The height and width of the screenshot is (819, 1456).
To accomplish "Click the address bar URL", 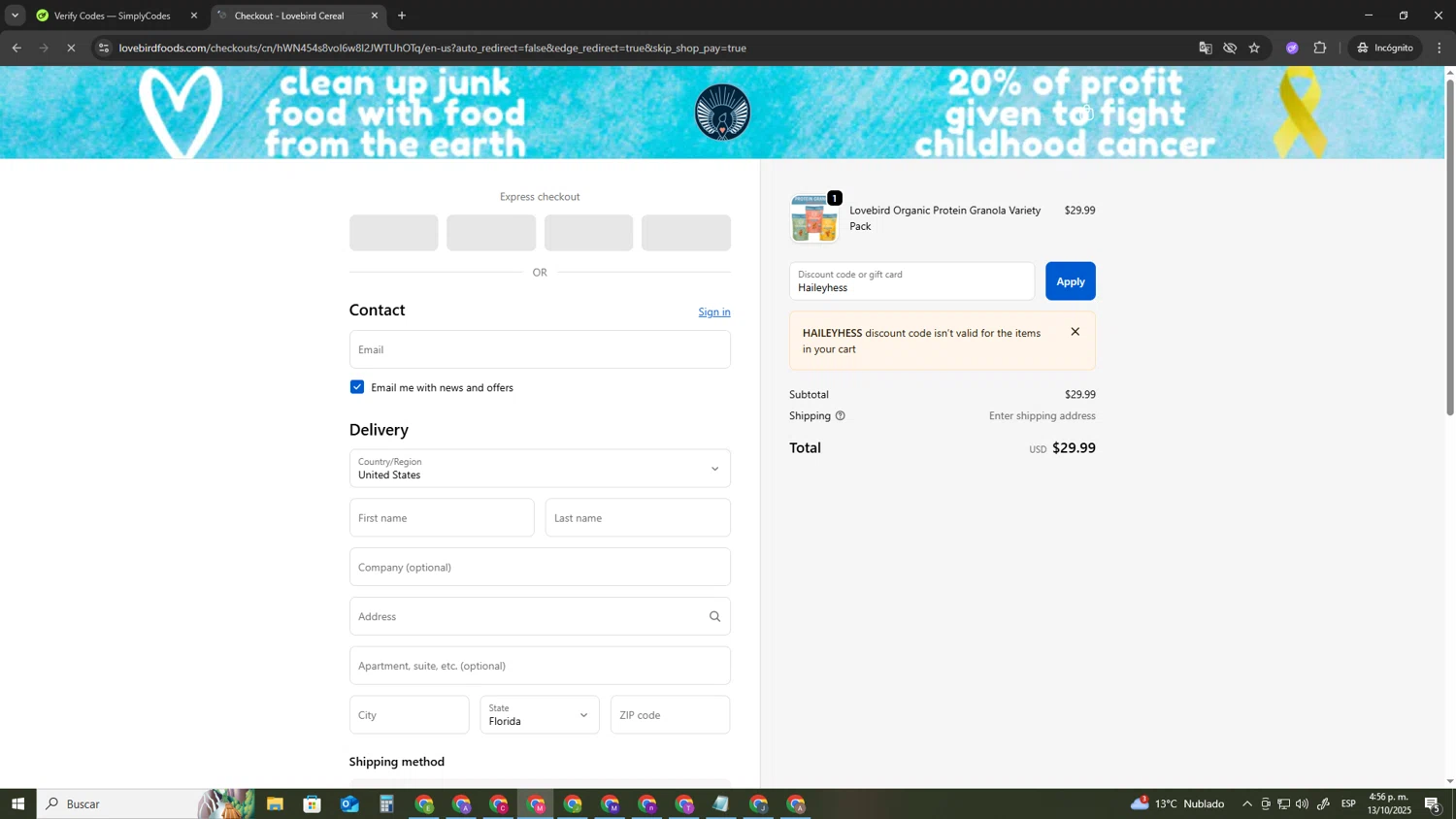I will click(x=433, y=48).
